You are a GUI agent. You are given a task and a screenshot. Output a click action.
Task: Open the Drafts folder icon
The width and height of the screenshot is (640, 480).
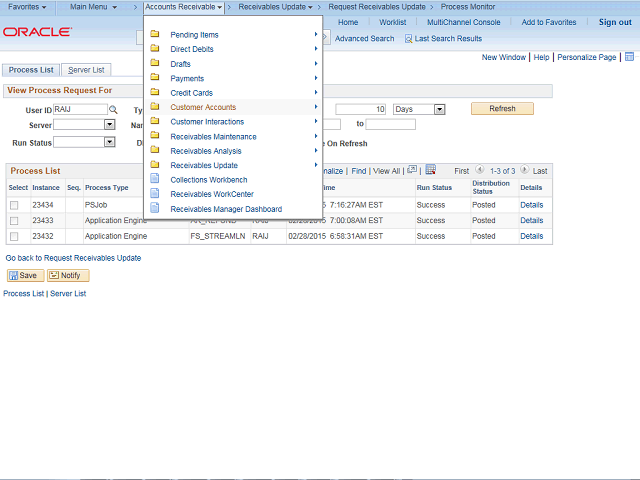point(155,63)
